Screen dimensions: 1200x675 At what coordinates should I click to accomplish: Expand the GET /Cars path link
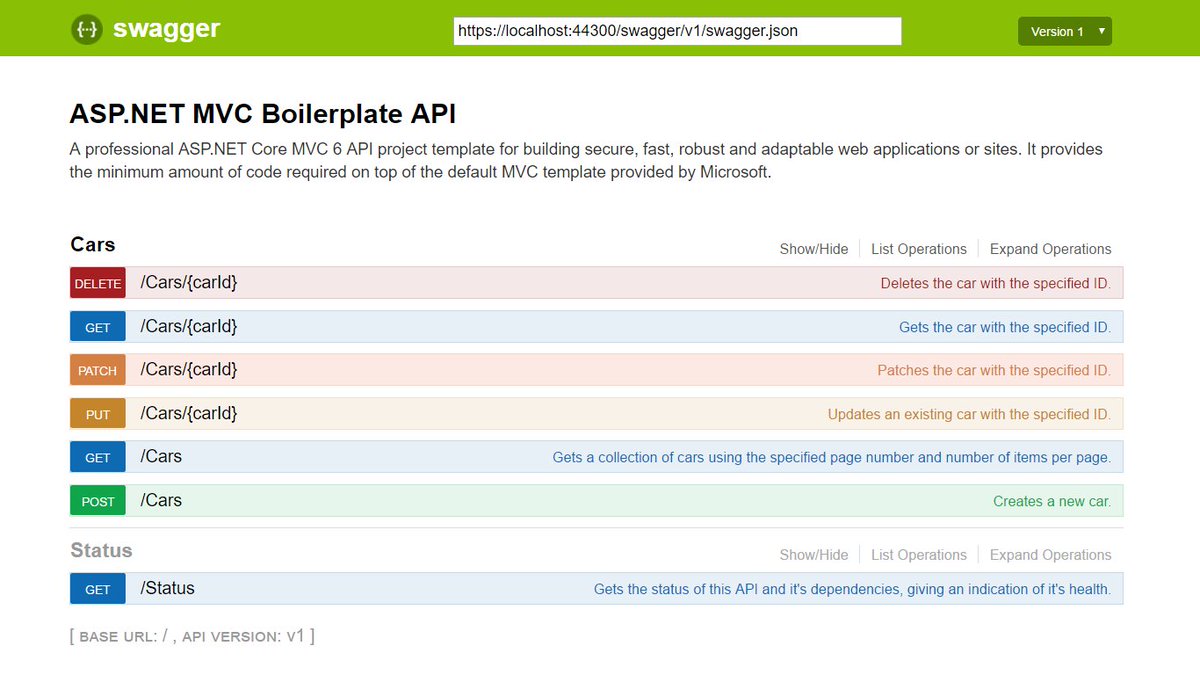[x=161, y=456]
